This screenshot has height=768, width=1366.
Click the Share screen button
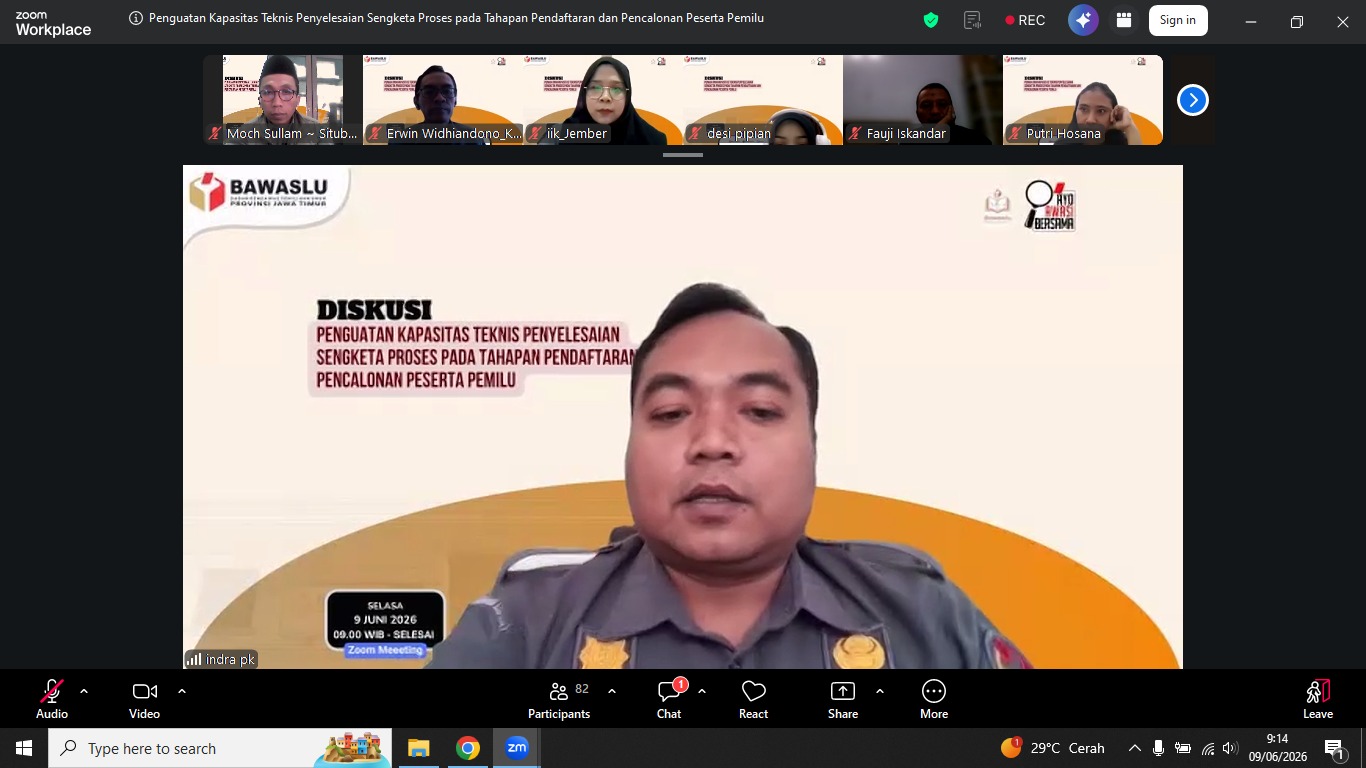click(x=843, y=699)
